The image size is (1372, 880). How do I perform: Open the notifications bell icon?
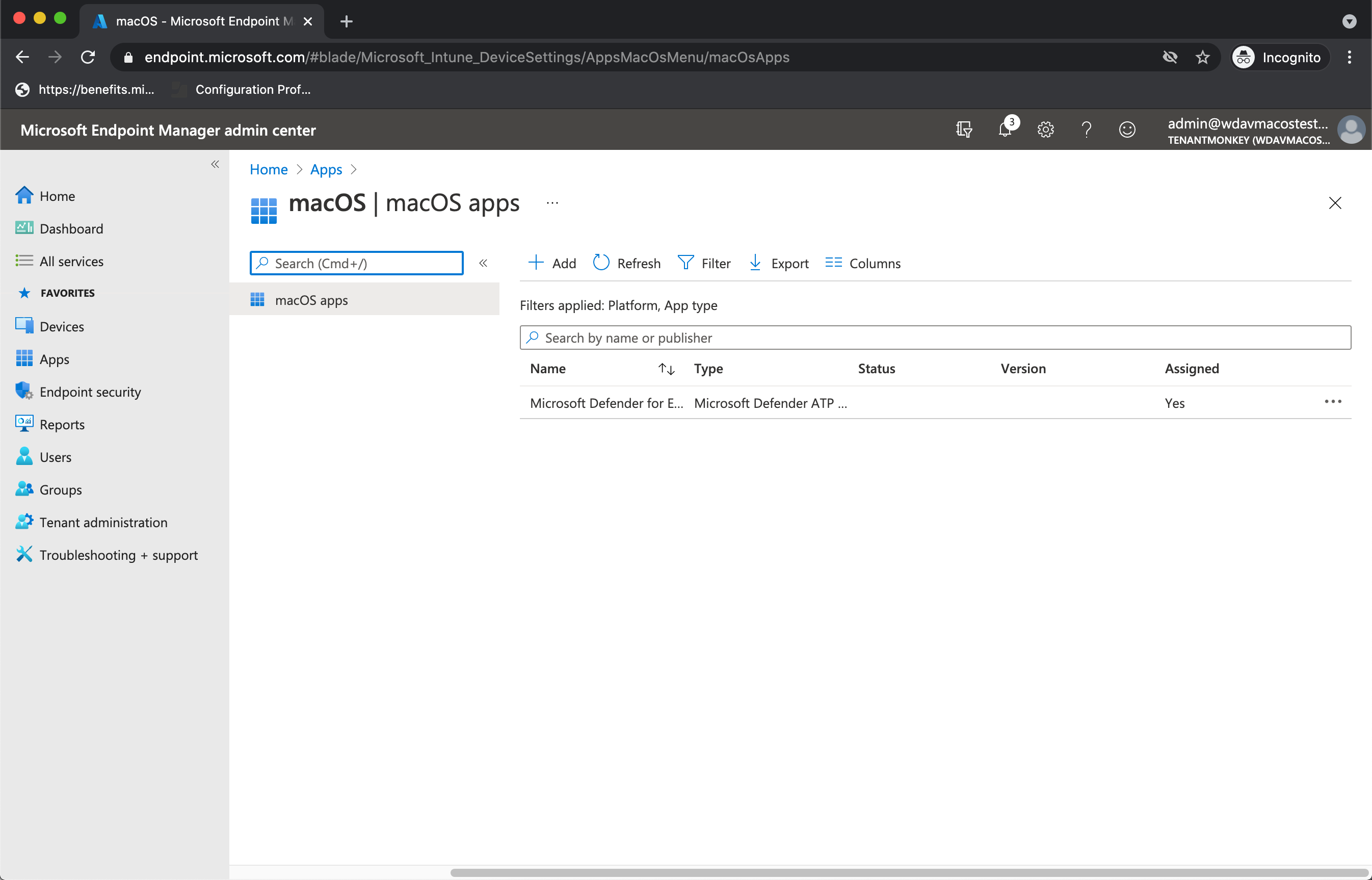click(1005, 130)
